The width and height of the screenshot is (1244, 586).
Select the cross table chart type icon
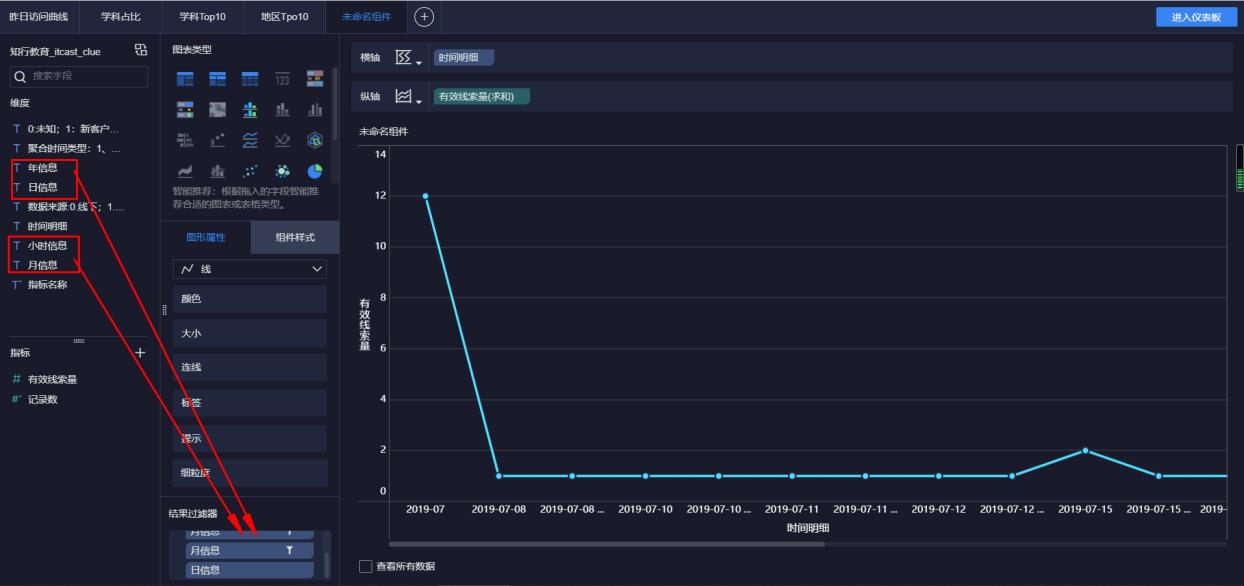[217, 79]
